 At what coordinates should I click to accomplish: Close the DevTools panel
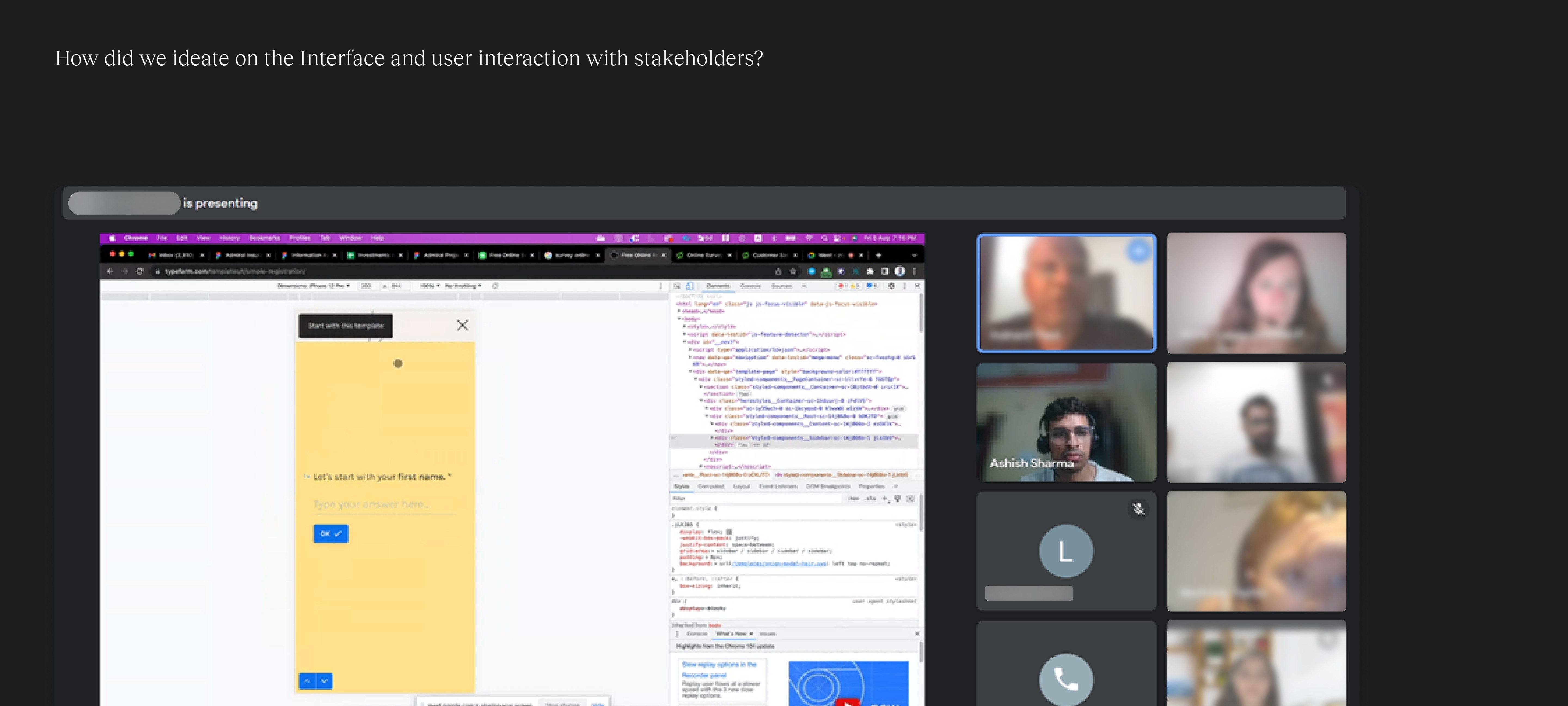click(917, 286)
